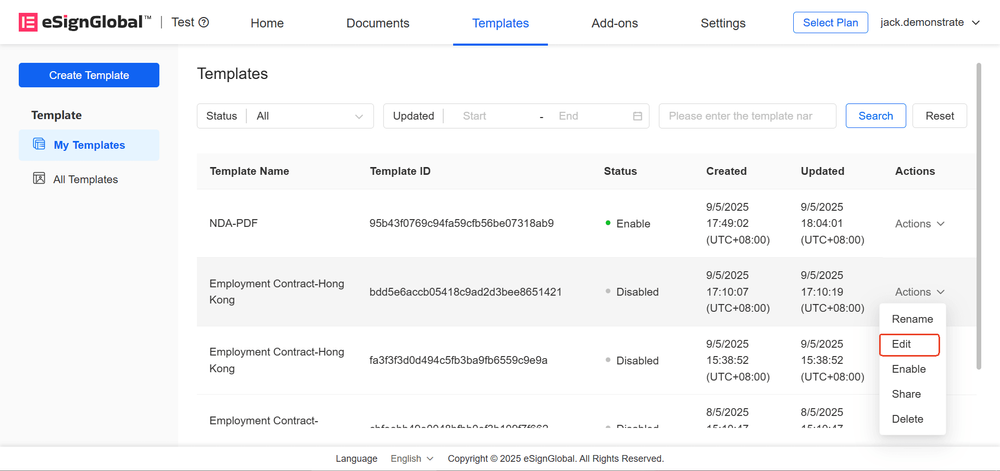Viewport: 1000px width, 471px height.
Task: Switch to the Documents tab
Action: (x=377, y=23)
